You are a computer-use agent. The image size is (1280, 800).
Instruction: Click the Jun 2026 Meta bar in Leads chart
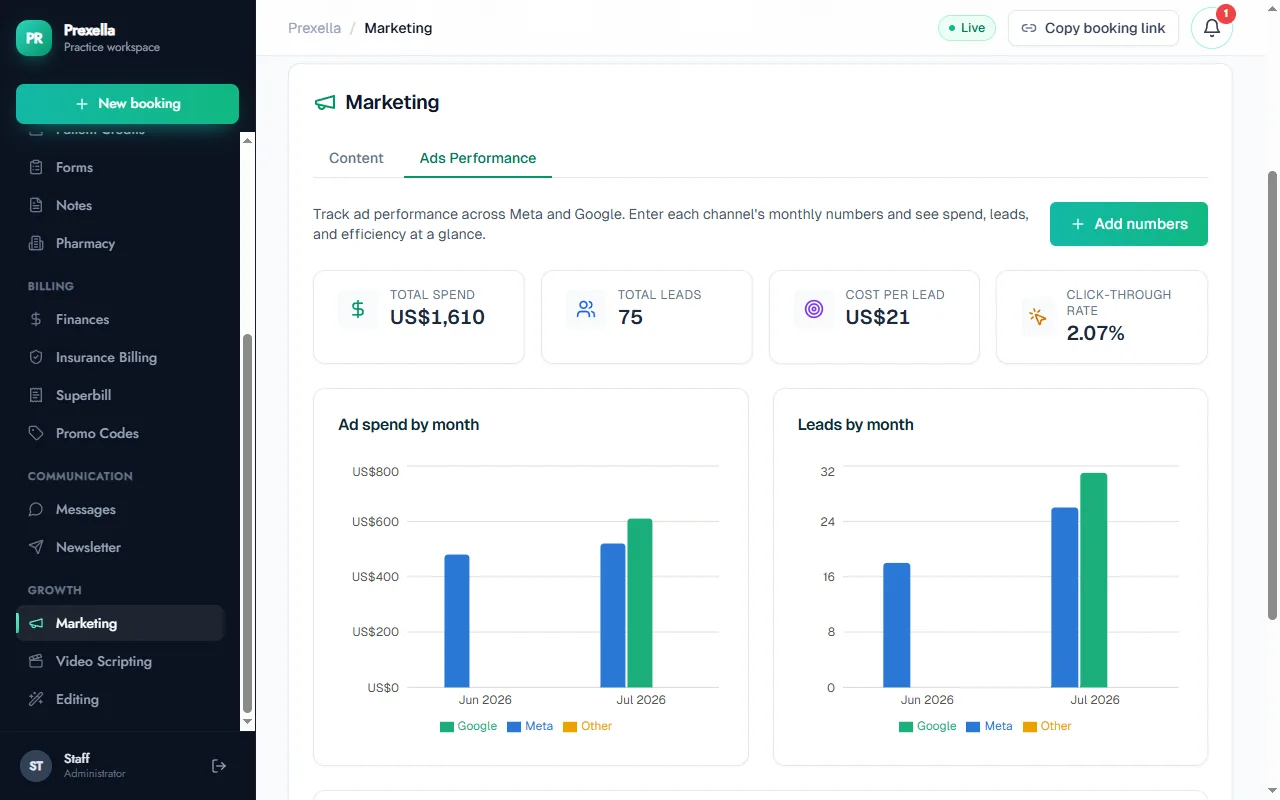[897, 625]
